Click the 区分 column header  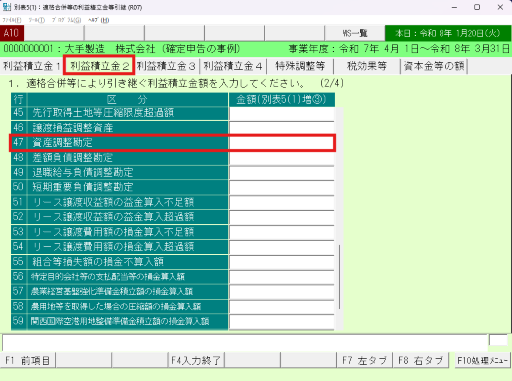pyautogui.click(x=128, y=99)
